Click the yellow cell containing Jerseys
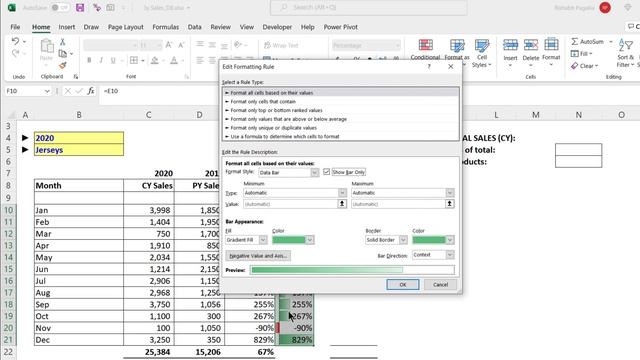This screenshot has height=360, width=640. [x=79, y=150]
